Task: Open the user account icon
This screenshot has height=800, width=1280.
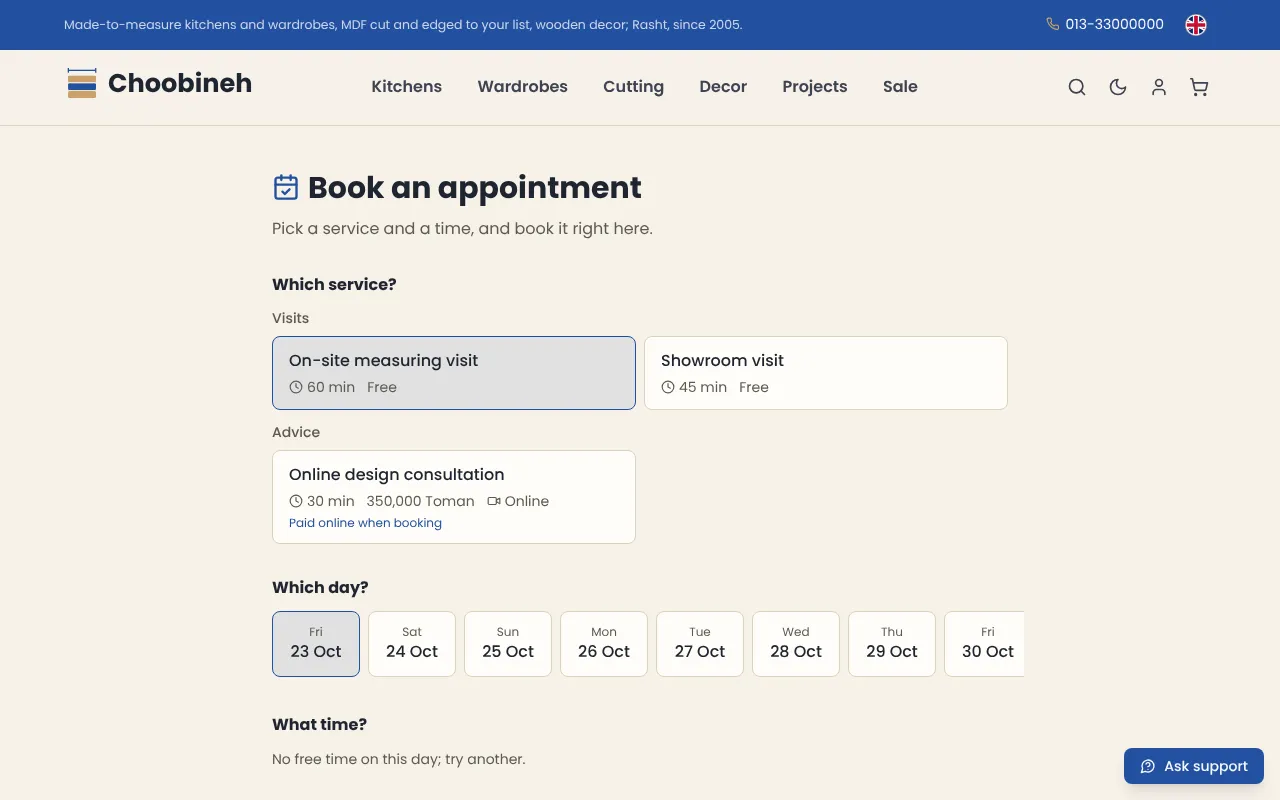Action: (1159, 87)
